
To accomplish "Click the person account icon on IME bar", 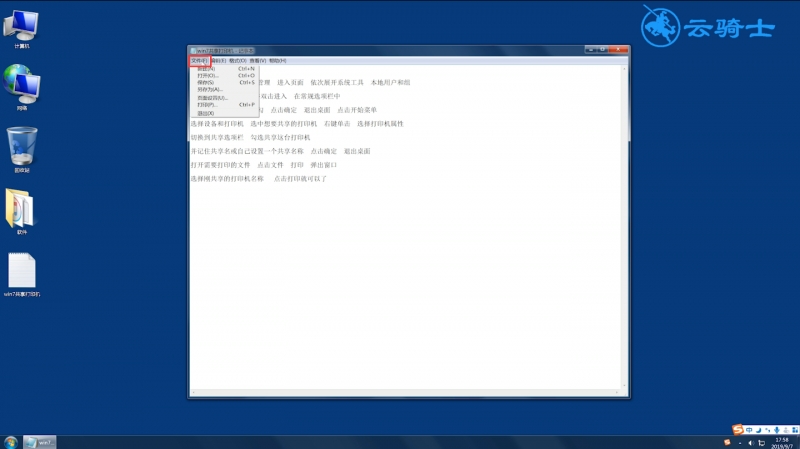I will [x=786, y=430].
